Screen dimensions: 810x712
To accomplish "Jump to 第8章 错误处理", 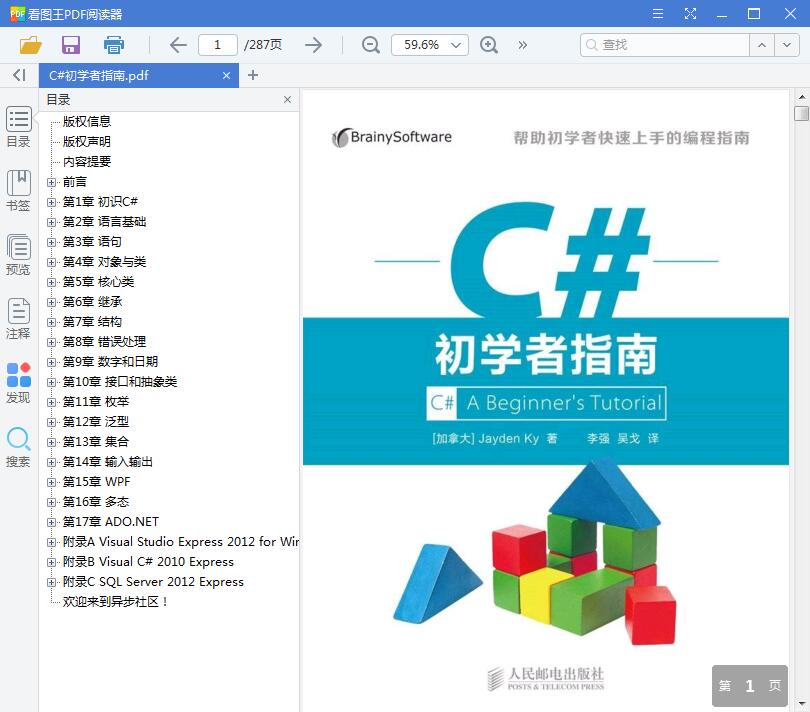I will click(x=104, y=342).
